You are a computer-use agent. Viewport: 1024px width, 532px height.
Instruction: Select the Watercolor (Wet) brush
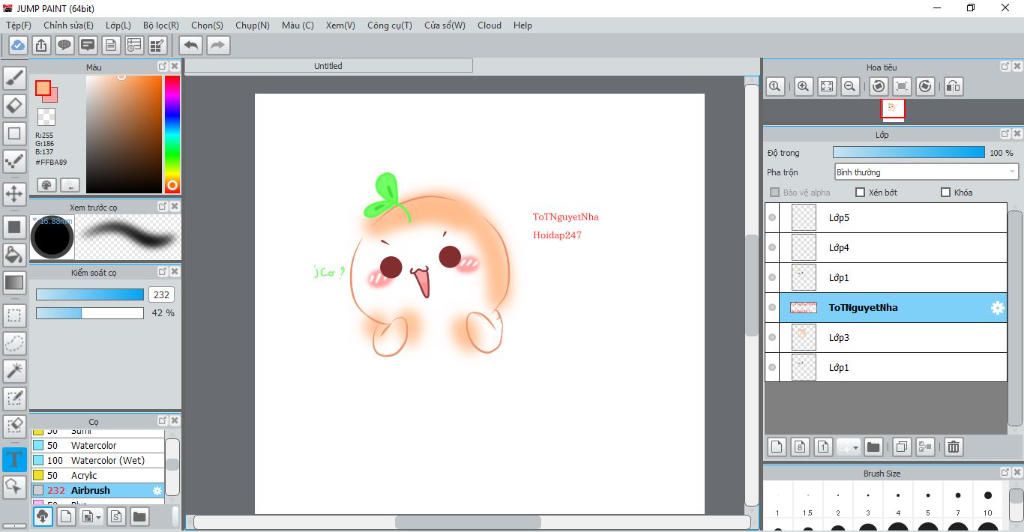point(98,460)
